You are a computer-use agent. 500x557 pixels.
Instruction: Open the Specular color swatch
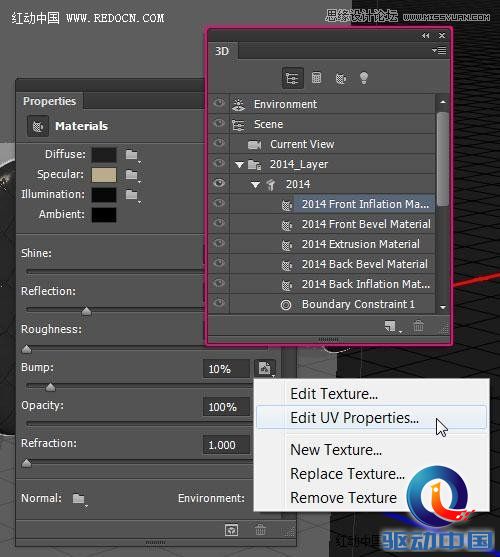tap(104, 175)
